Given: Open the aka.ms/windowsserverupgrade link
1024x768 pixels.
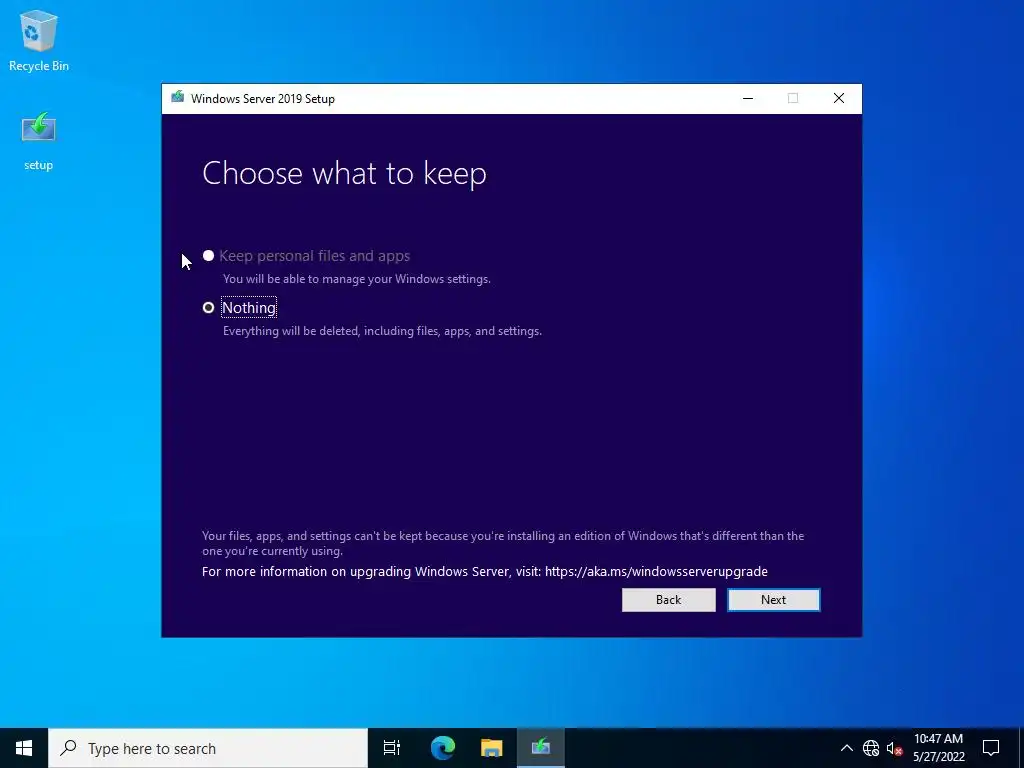Looking at the screenshot, I should [x=656, y=571].
